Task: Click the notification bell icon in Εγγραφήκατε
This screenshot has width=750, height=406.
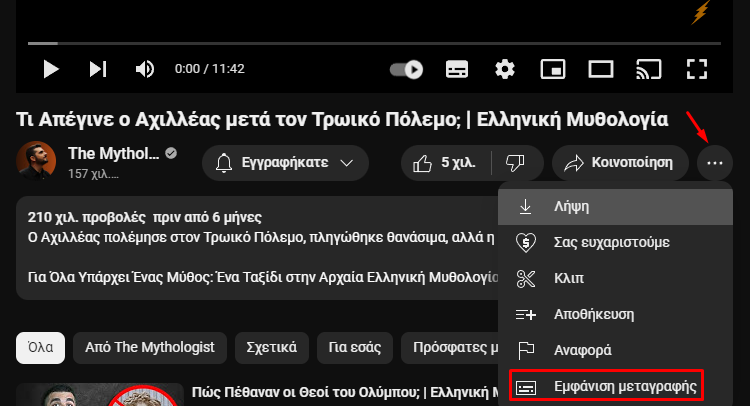Action: click(x=224, y=163)
